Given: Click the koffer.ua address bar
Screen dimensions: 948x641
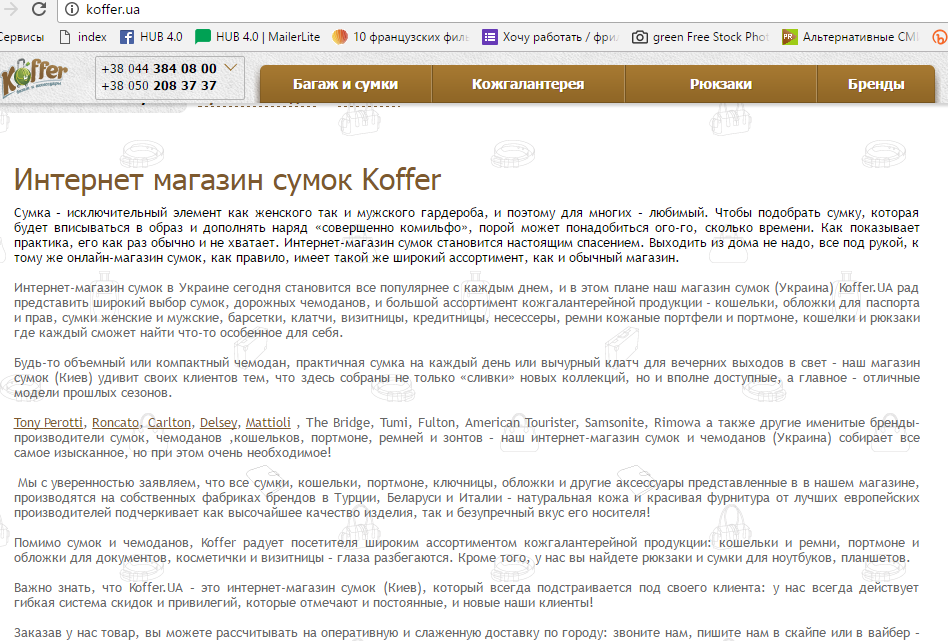Looking at the screenshot, I should click(x=504, y=9).
